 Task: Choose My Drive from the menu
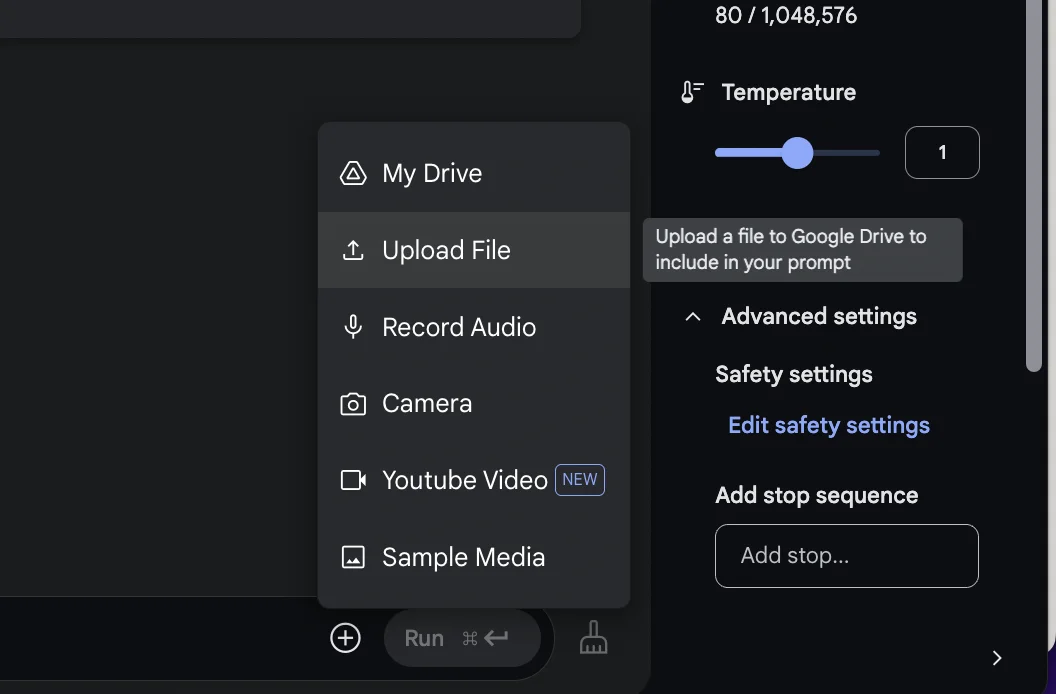click(474, 173)
